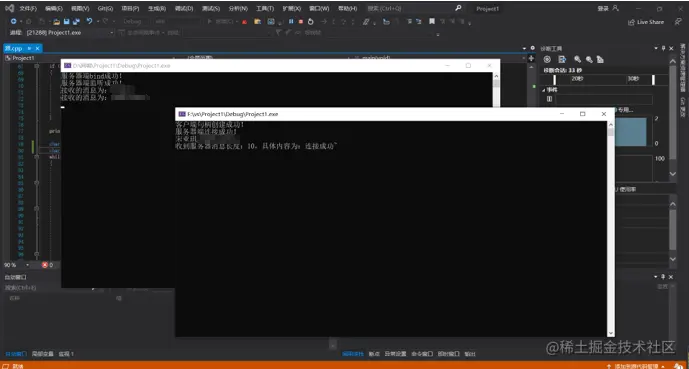
Task: Open the 编辑(E) menu
Action: click(54, 8)
